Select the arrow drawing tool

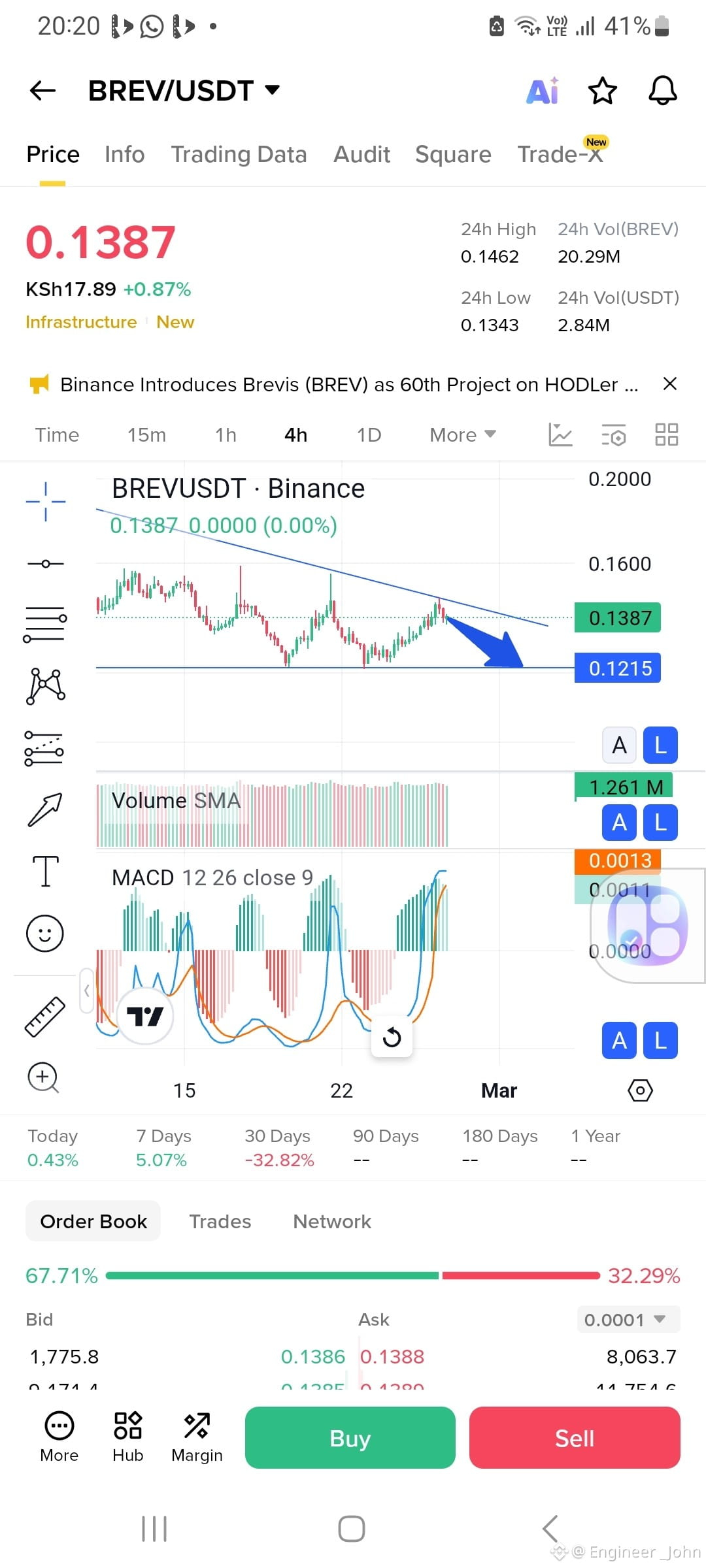click(45, 810)
